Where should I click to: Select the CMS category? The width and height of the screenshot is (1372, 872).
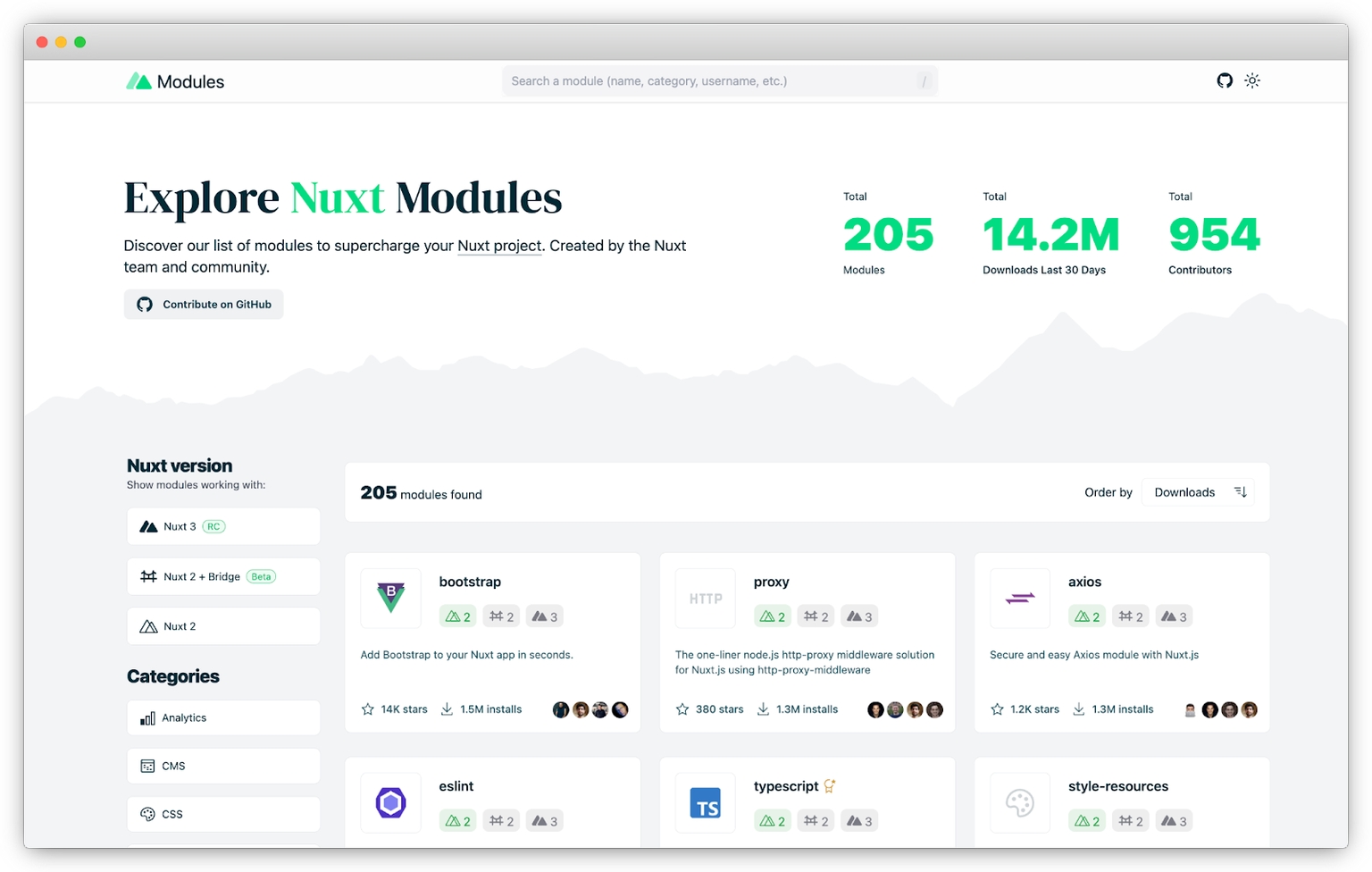coord(223,766)
